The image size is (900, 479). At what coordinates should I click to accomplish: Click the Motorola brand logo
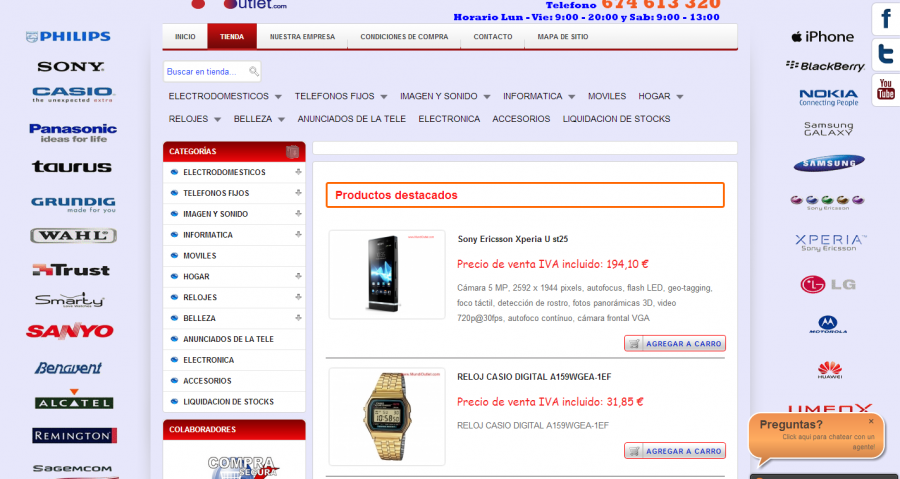[x=828, y=325]
